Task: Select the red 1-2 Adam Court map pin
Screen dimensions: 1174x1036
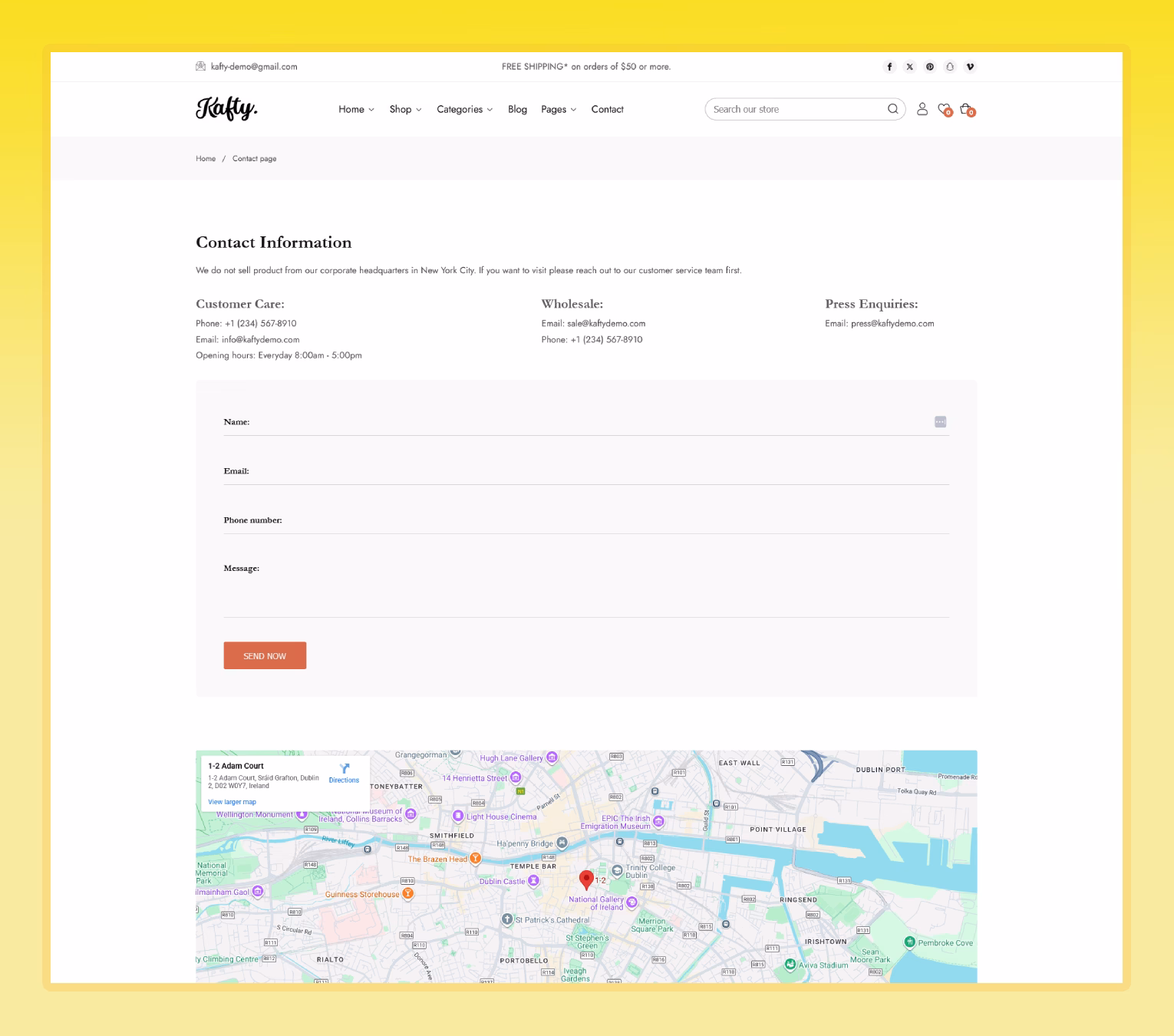Action: tap(586, 879)
